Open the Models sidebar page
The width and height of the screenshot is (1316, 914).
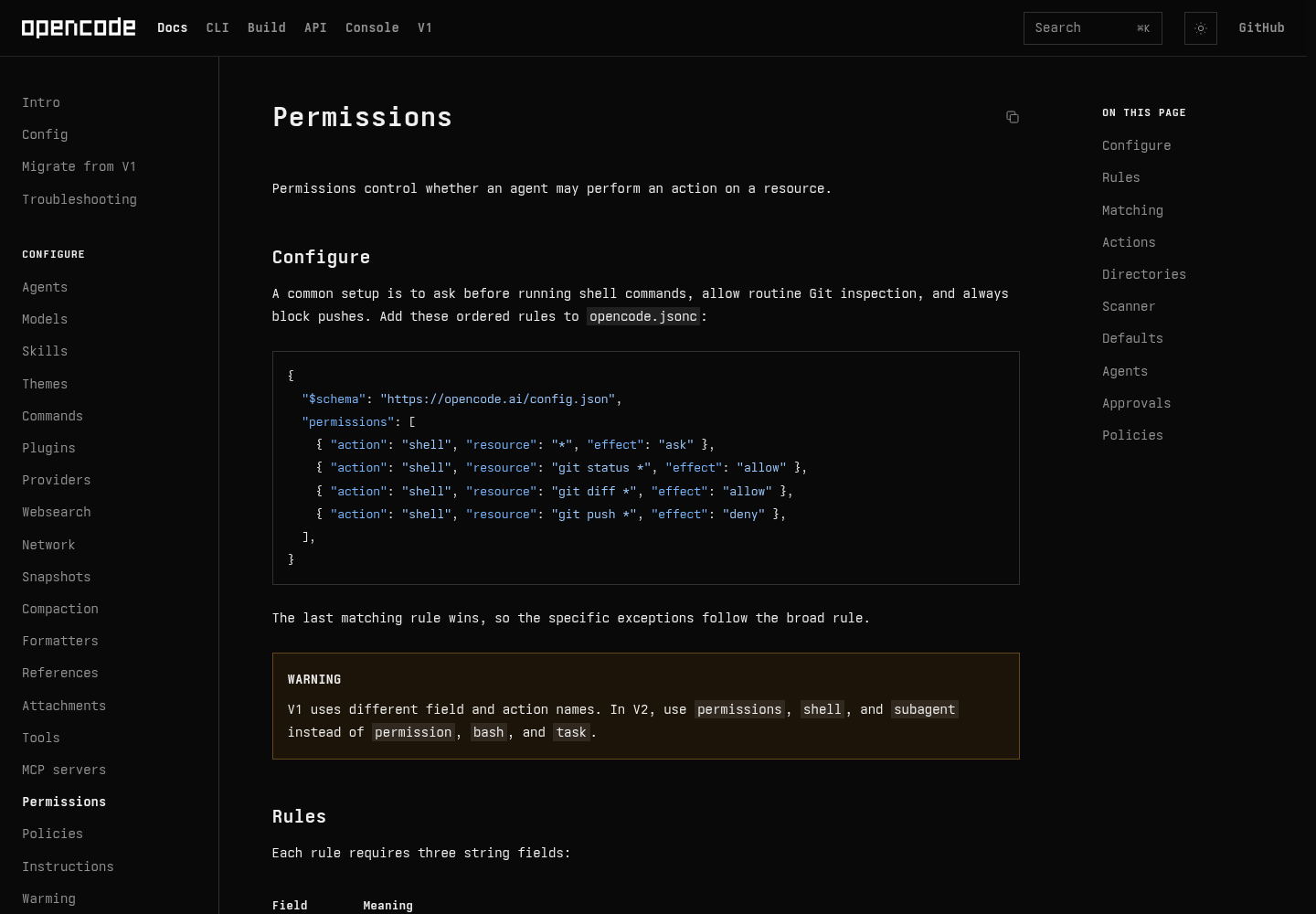[x=45, y=319]
